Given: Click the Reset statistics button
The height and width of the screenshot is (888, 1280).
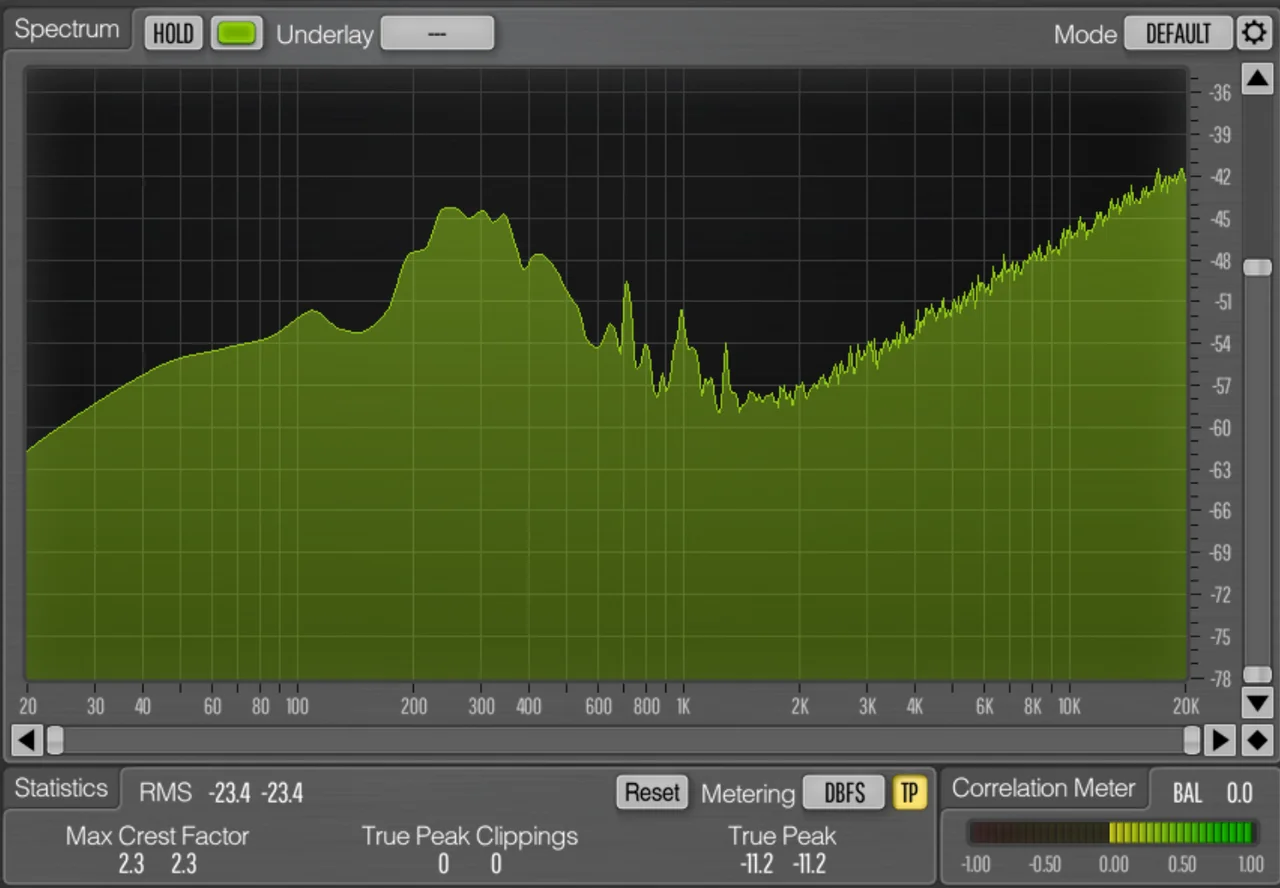Looking at the screenshot, I should point(652,792).
